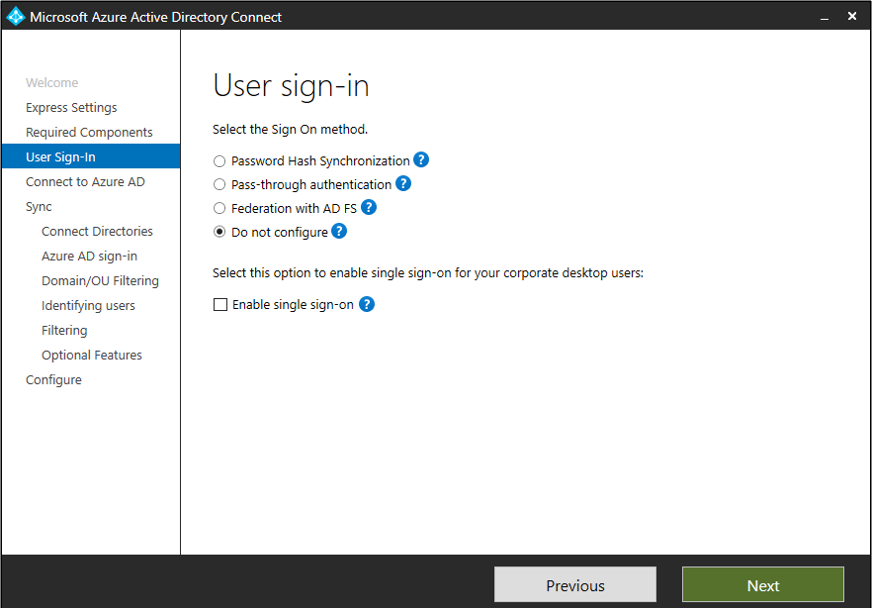Open help for Do not configure
Screen dimensions: 872x608
338,232
